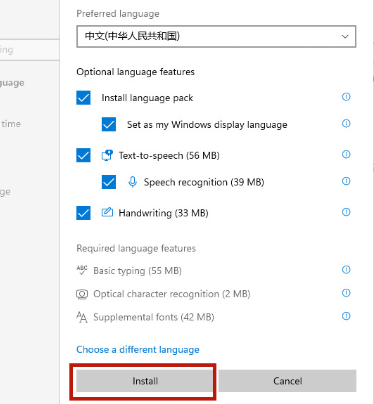Viewport: 374px width, 404px height.
Task: Open info for Install language pack
Action: pyautogui.click(x=346, y=97)
